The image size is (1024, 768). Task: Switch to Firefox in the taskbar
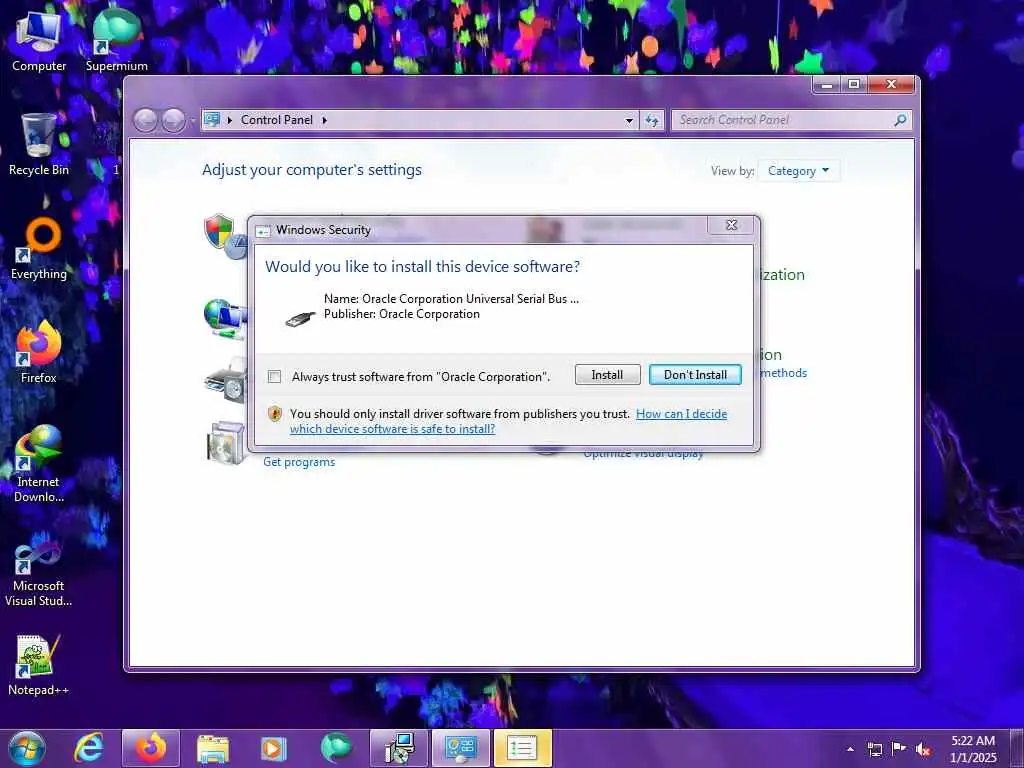(151, 748)
